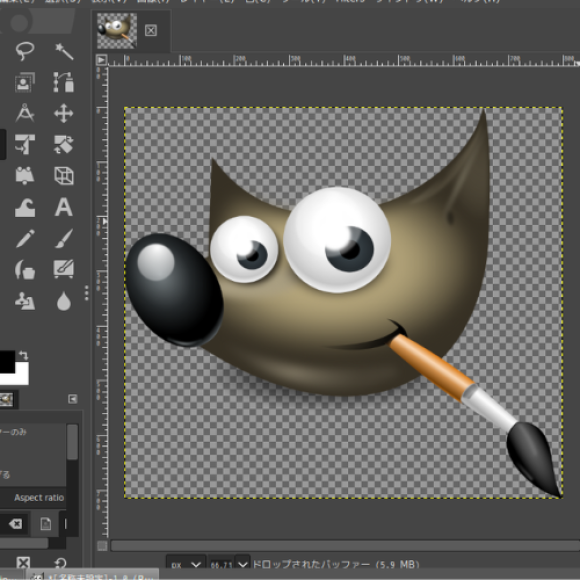Viewport: 580px width, 580px height.
Task: Click the canvas horizontal scrollbar
Action: 345,545
